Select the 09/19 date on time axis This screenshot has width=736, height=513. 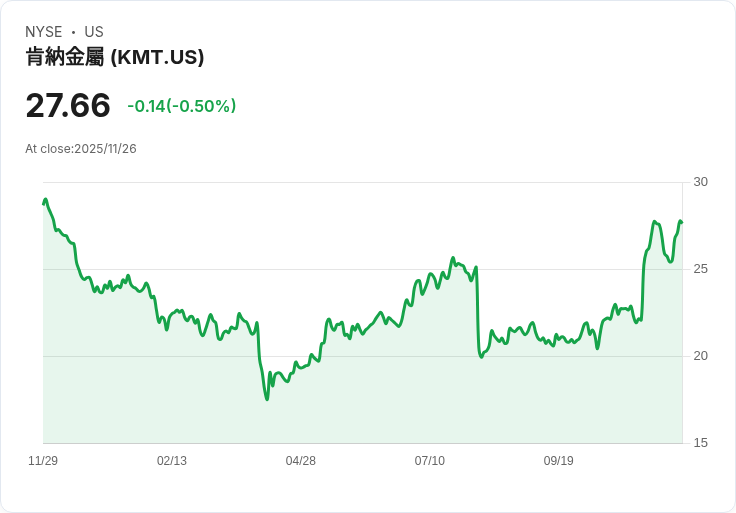559,461
